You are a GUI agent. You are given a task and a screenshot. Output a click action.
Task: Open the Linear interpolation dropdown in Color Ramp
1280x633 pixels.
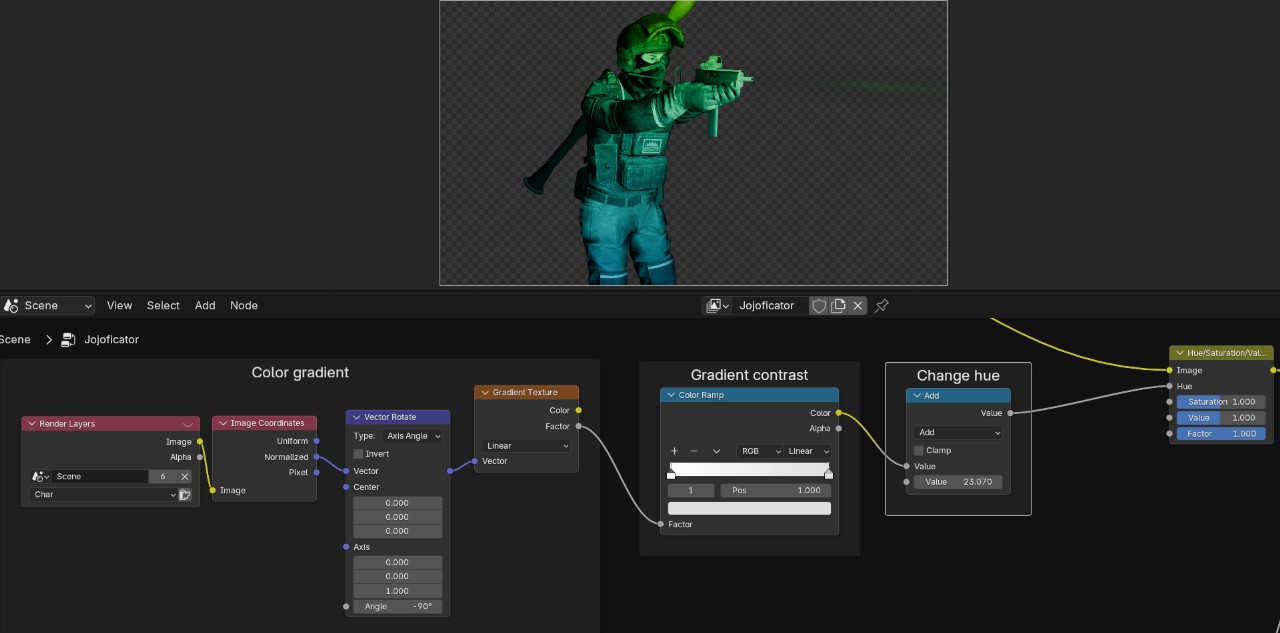(x=809, y=451)
